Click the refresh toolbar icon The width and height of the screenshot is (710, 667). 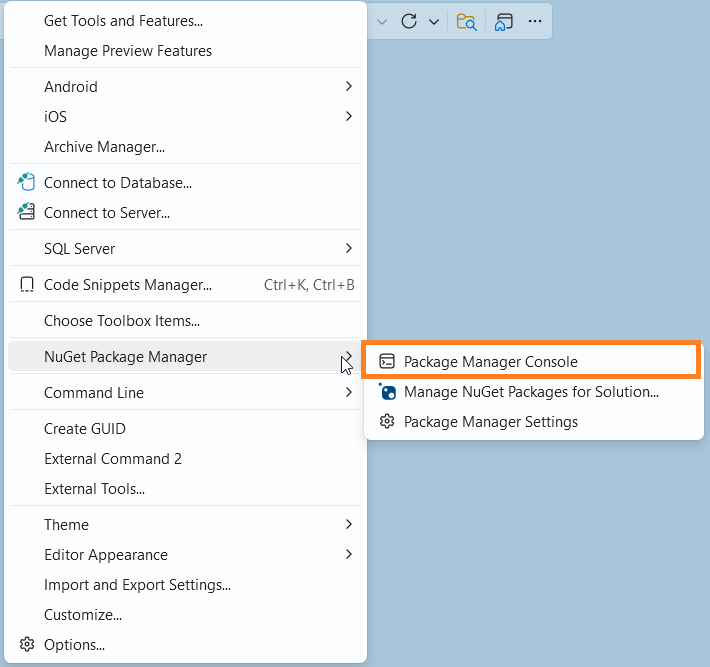click(x=408, y=21)
